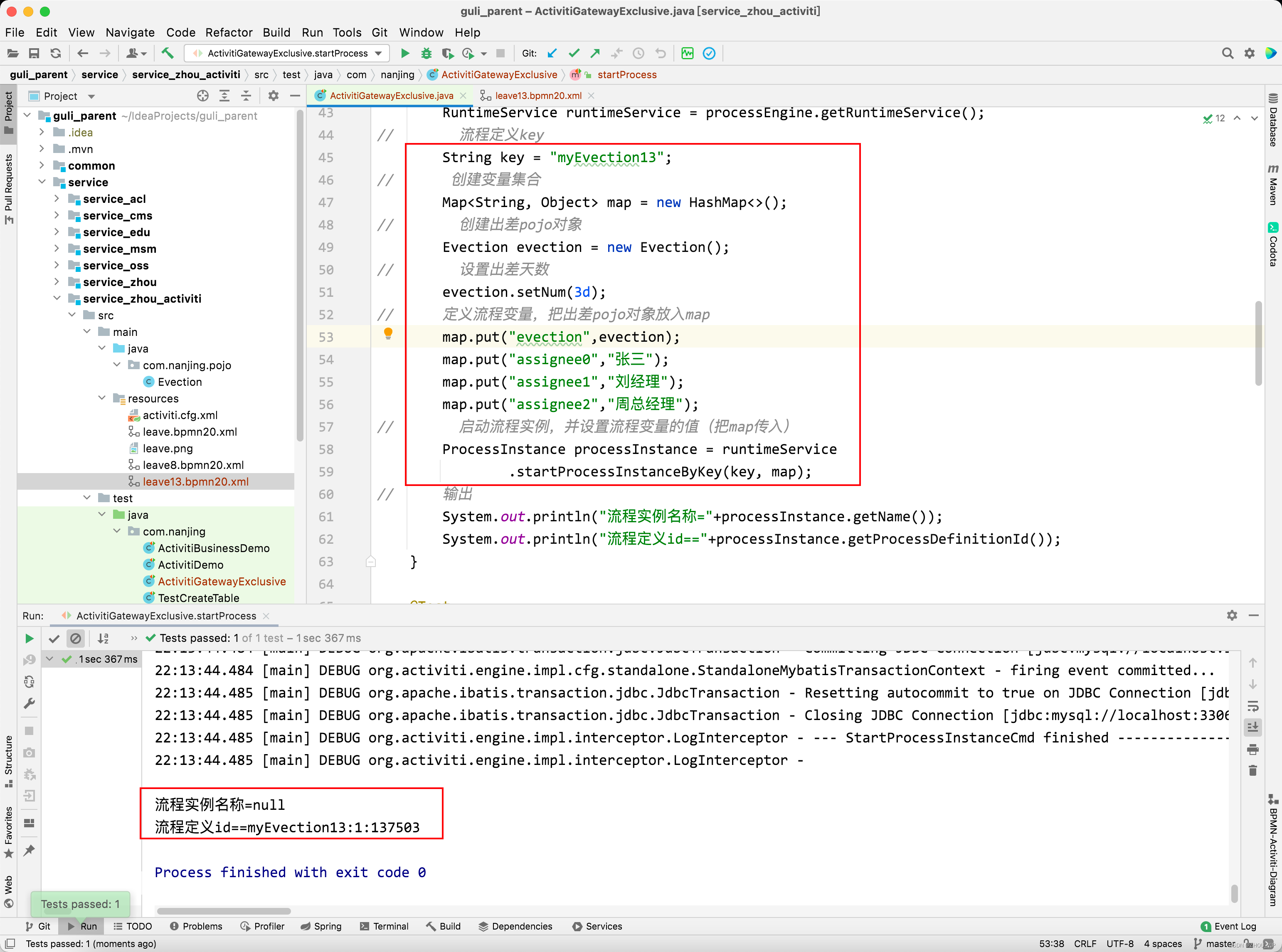Image resolution: width=1282 pixels, height=952 pixels.
Task: Click the clear console trash icon
Action: click(1252, 771)
